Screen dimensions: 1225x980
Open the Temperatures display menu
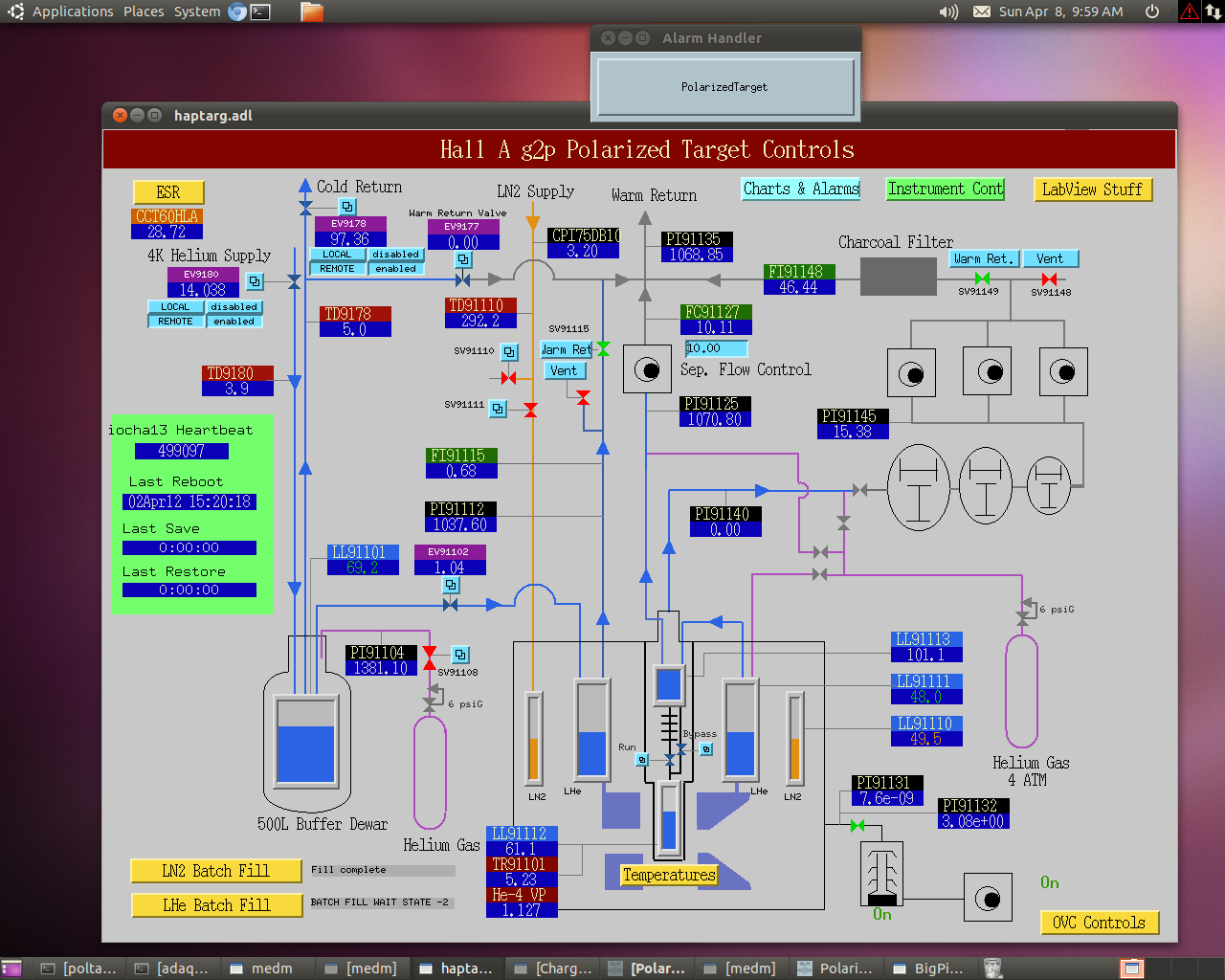(x=669, y=875)
